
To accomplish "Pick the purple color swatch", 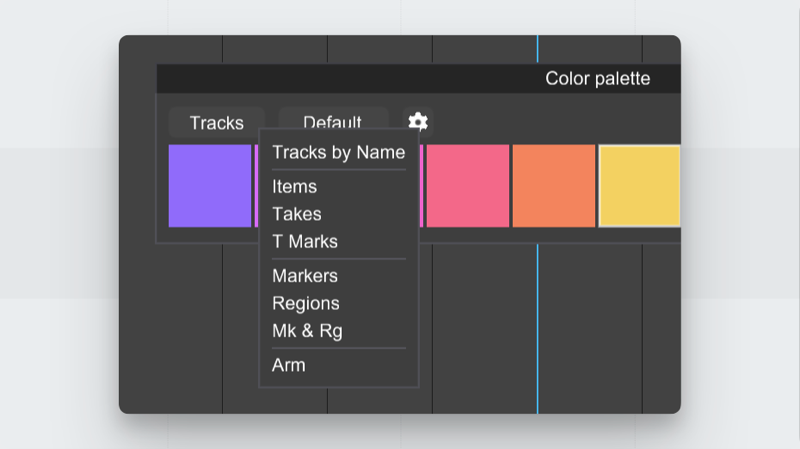I will click(x=210, y=186).
